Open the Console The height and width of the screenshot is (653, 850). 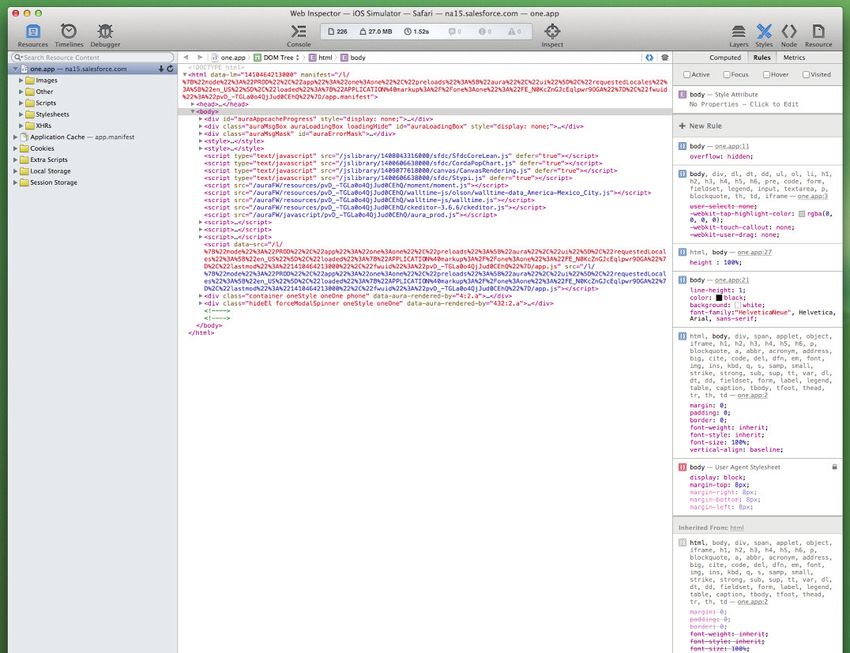pos(299,35)
